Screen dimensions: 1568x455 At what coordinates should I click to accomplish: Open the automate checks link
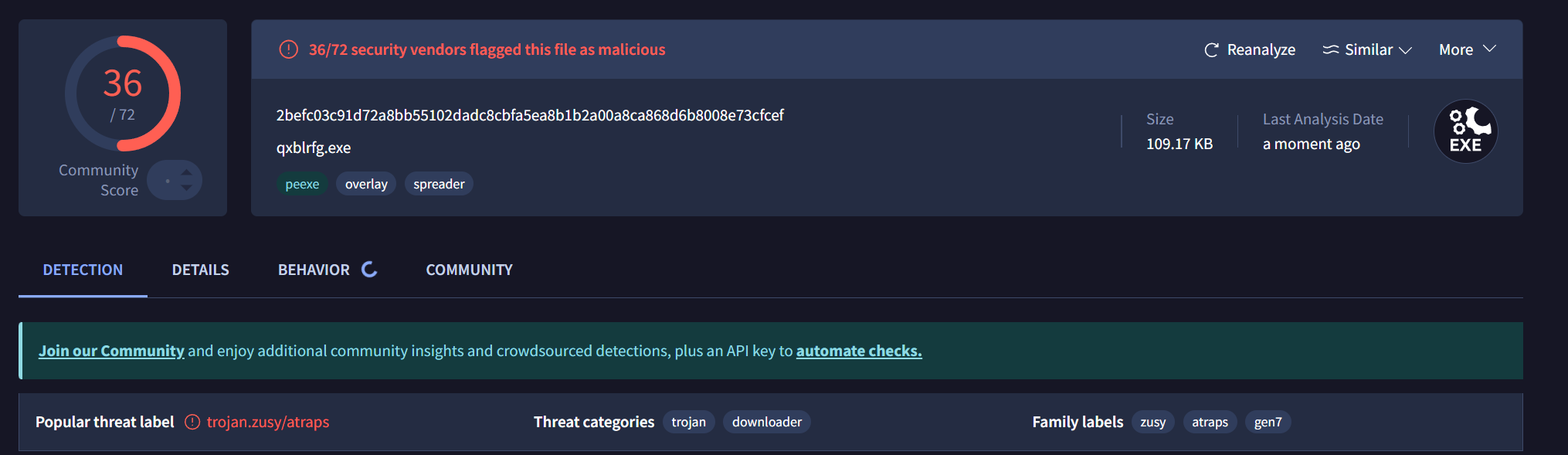point(859,351)
